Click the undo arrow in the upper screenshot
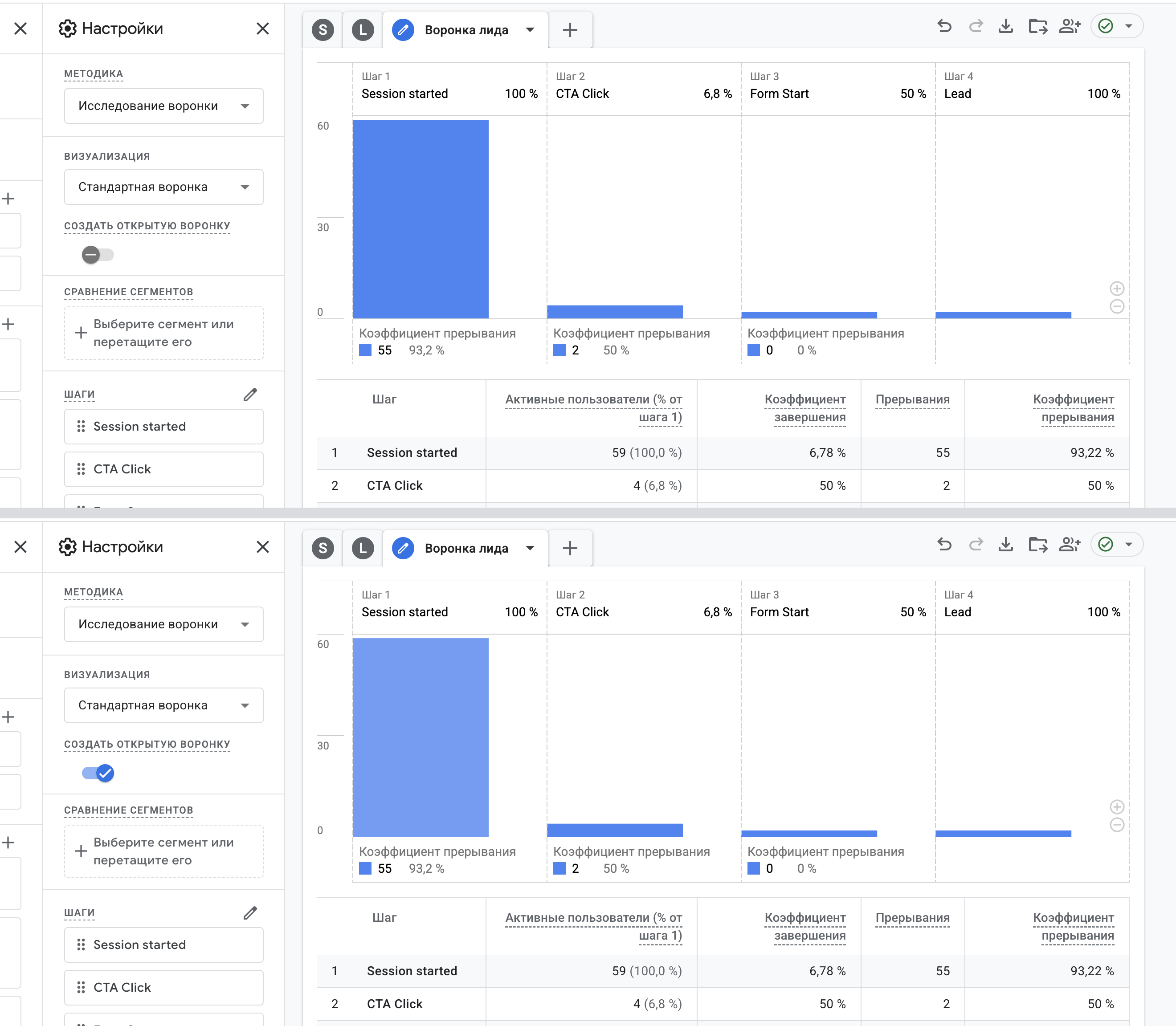1176x1026 pixels. [x=944, y=26]
